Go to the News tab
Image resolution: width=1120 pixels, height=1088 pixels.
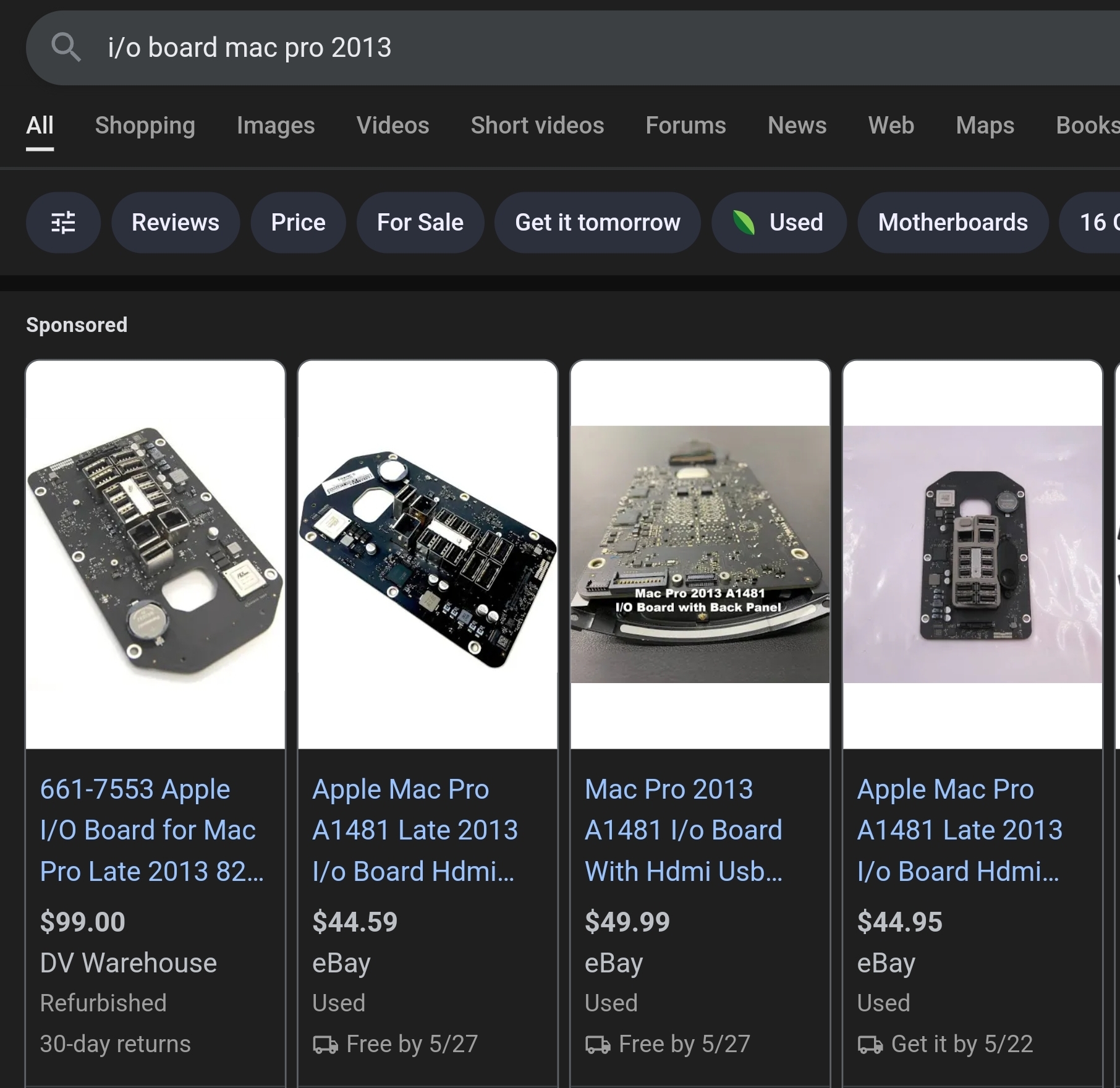click(x=797, y=125)
